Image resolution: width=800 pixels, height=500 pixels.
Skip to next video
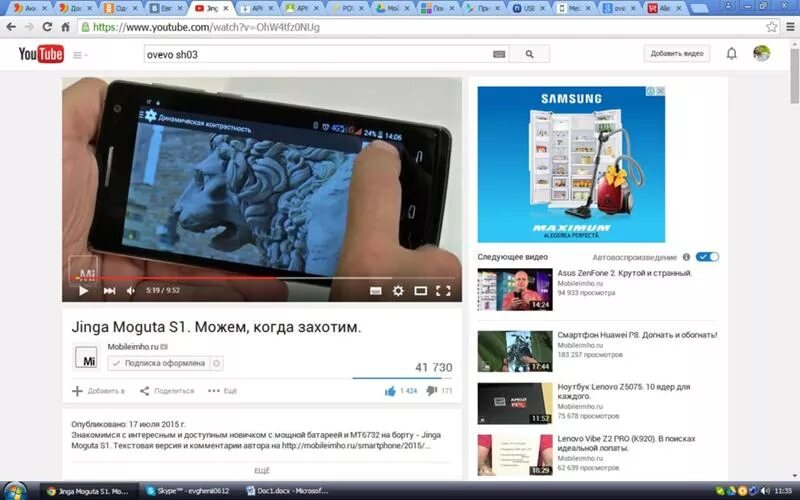tap(109, 291)
